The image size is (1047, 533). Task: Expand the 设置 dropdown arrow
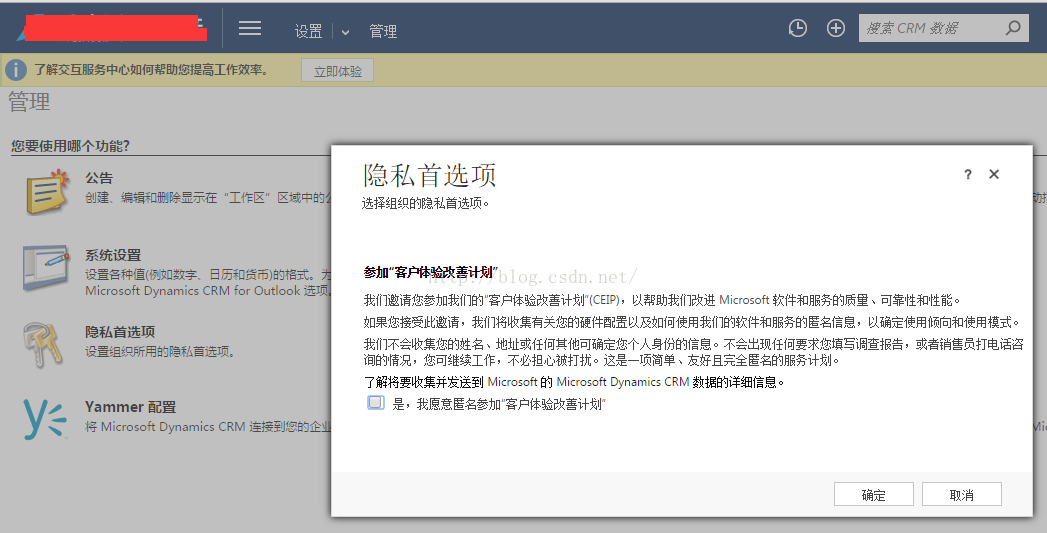coord(345,32)
